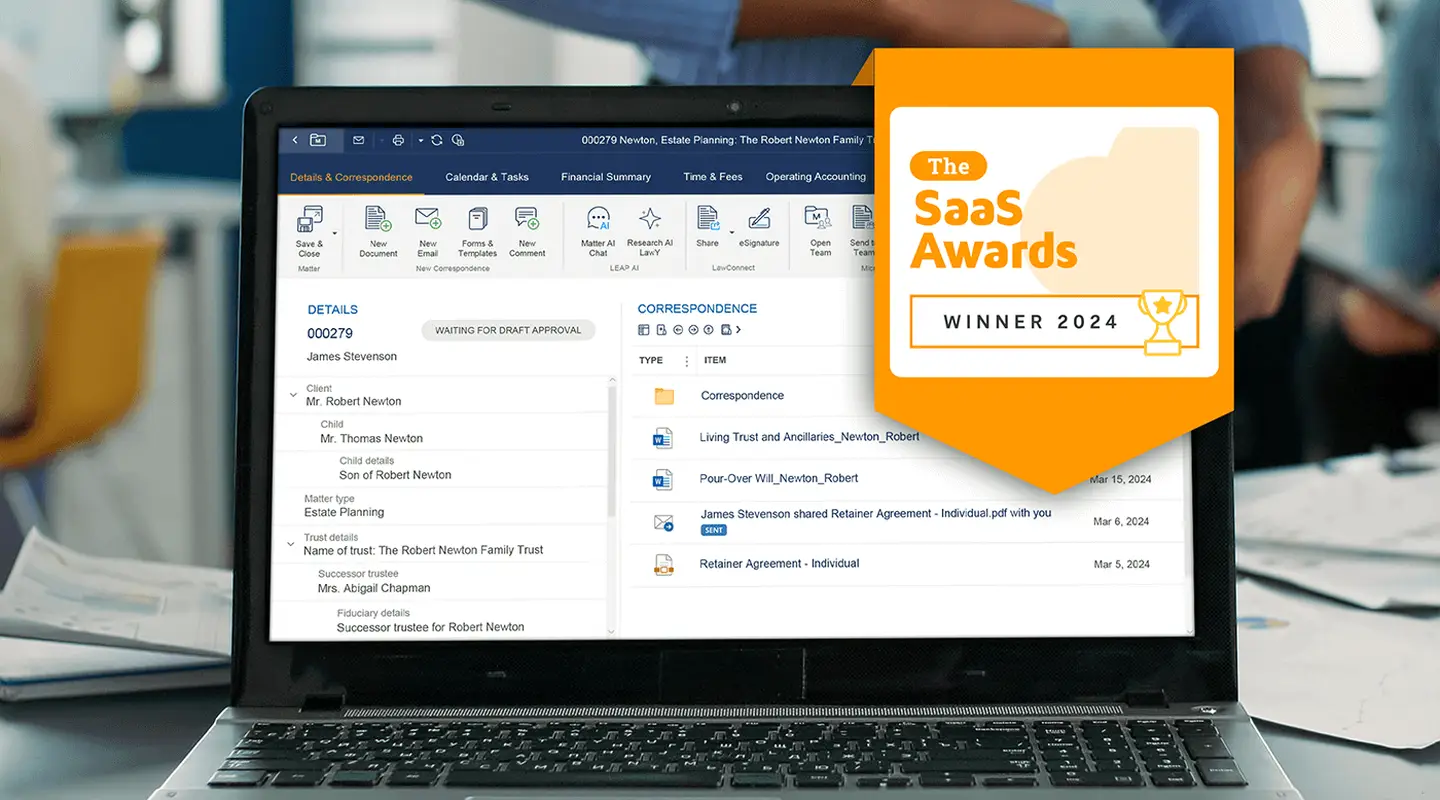This screenshot has height=800, width=1440.
Task: Collapse the Client Mr. Robert Newton row
Action: (x=293, y=395)
